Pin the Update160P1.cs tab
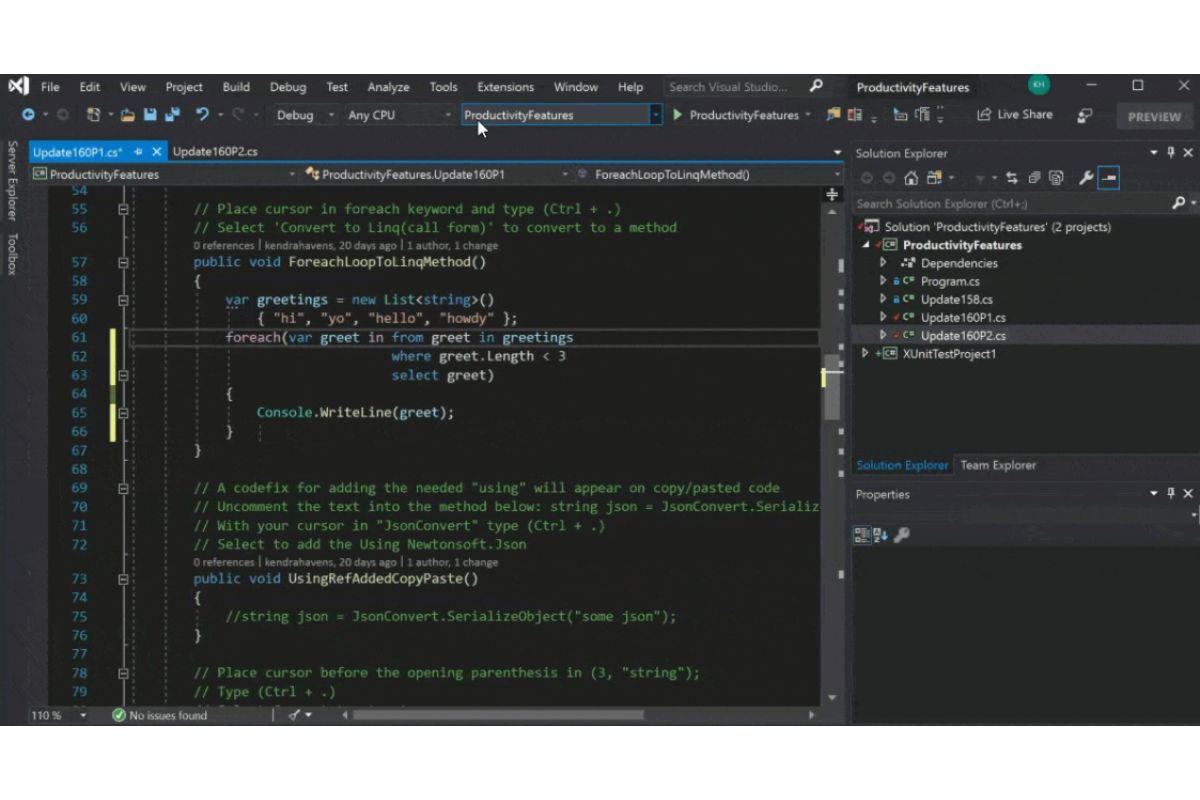The width and height of the screenshot is (1200, 800). [138, 152]
